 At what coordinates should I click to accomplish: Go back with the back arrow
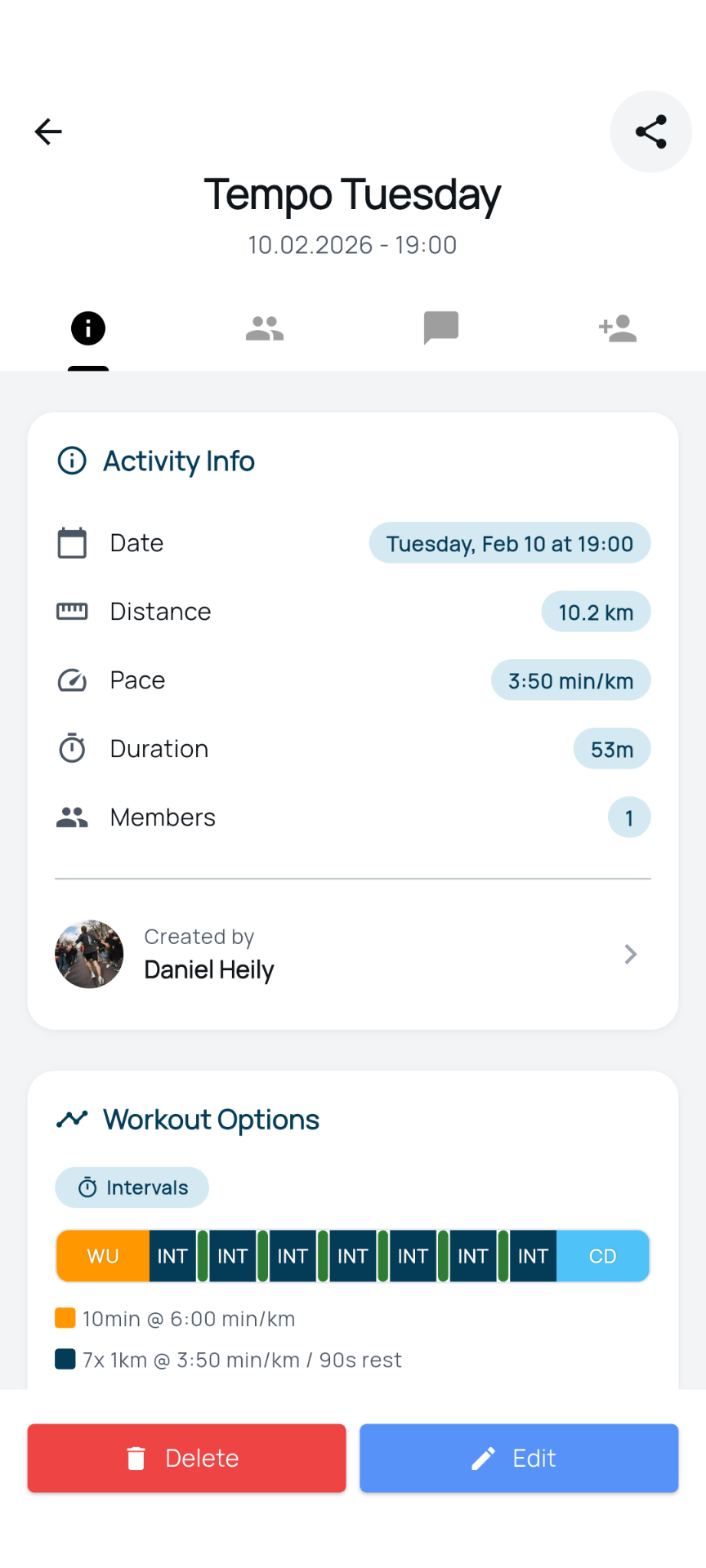coord(47,131)
